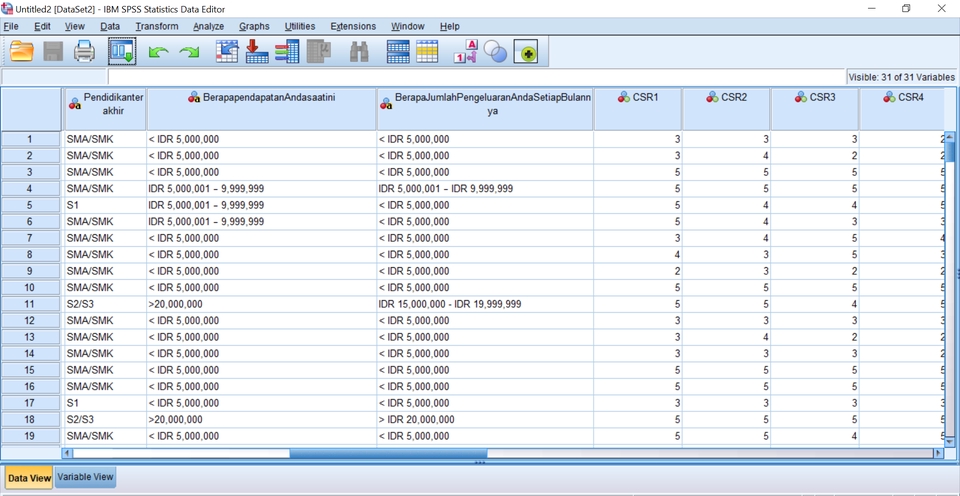Screen dimensions: 960x496
Task: Click the >20,000,000 income cell in row 18
Action: tap(261, 419)
